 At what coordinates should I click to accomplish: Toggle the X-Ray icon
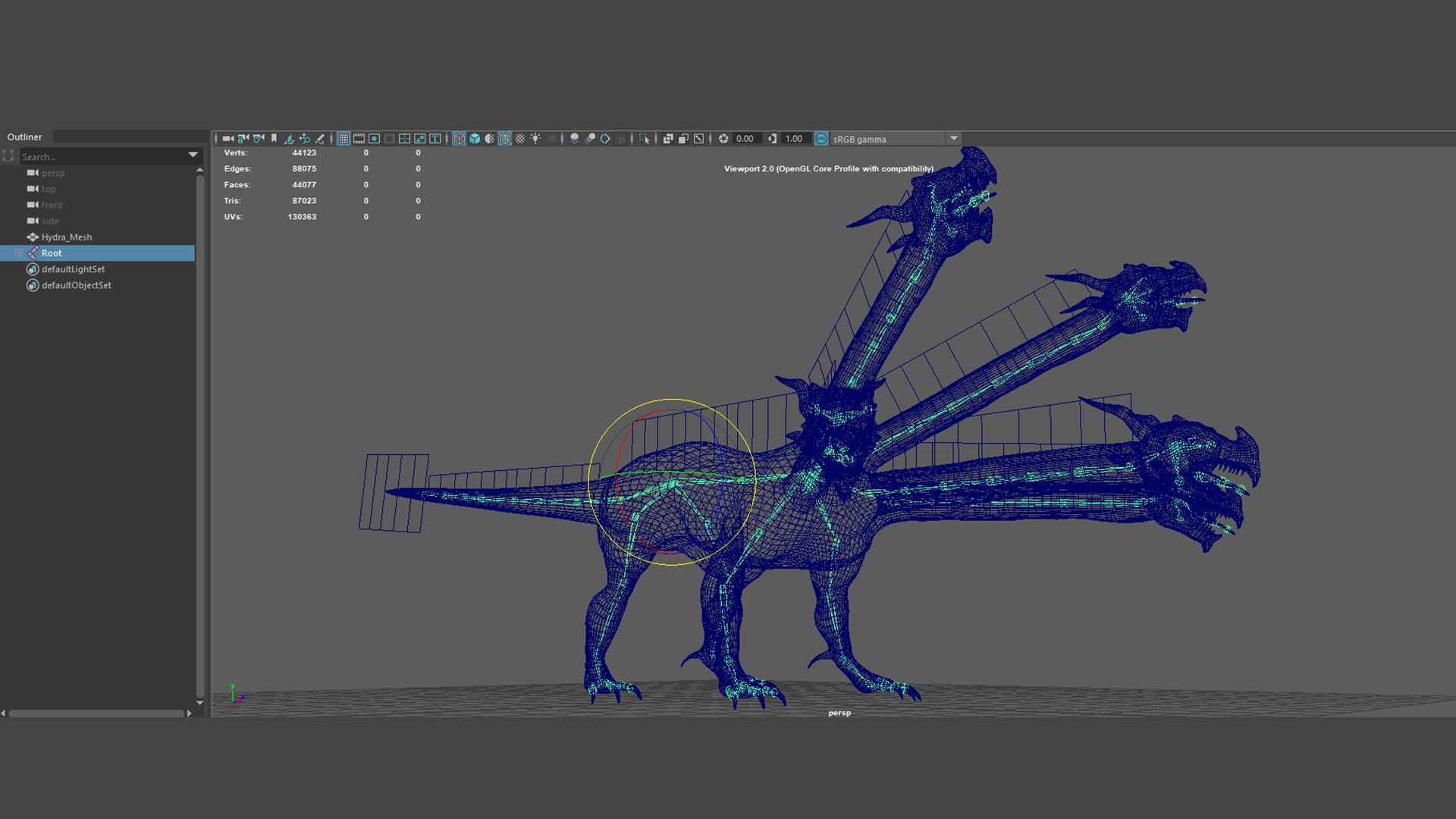(x=667, y=139)
